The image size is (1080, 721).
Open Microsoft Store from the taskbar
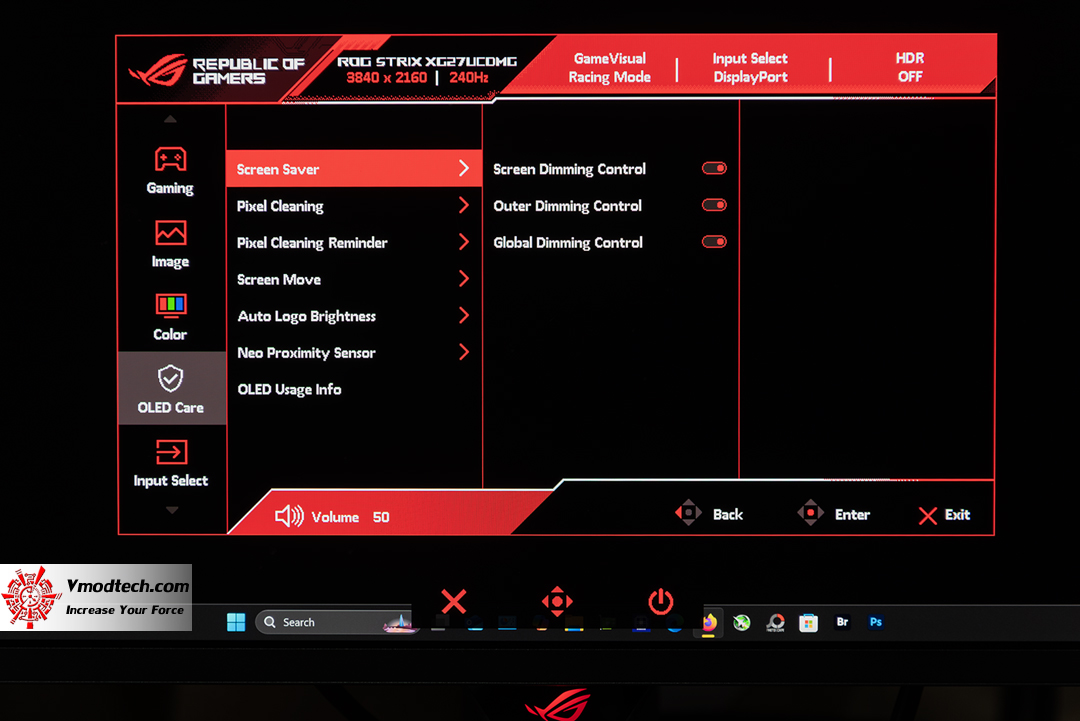tap(809, 623)
